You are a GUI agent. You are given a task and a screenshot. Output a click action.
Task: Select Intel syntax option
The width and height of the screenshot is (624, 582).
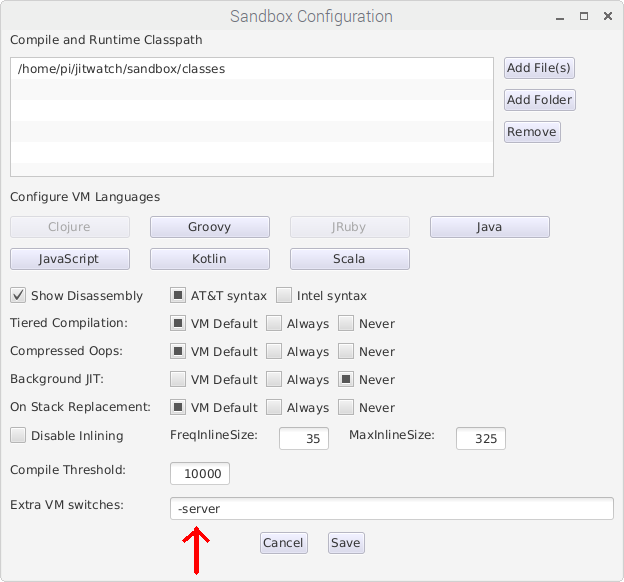pyautogui.click(x=284, y=295)
